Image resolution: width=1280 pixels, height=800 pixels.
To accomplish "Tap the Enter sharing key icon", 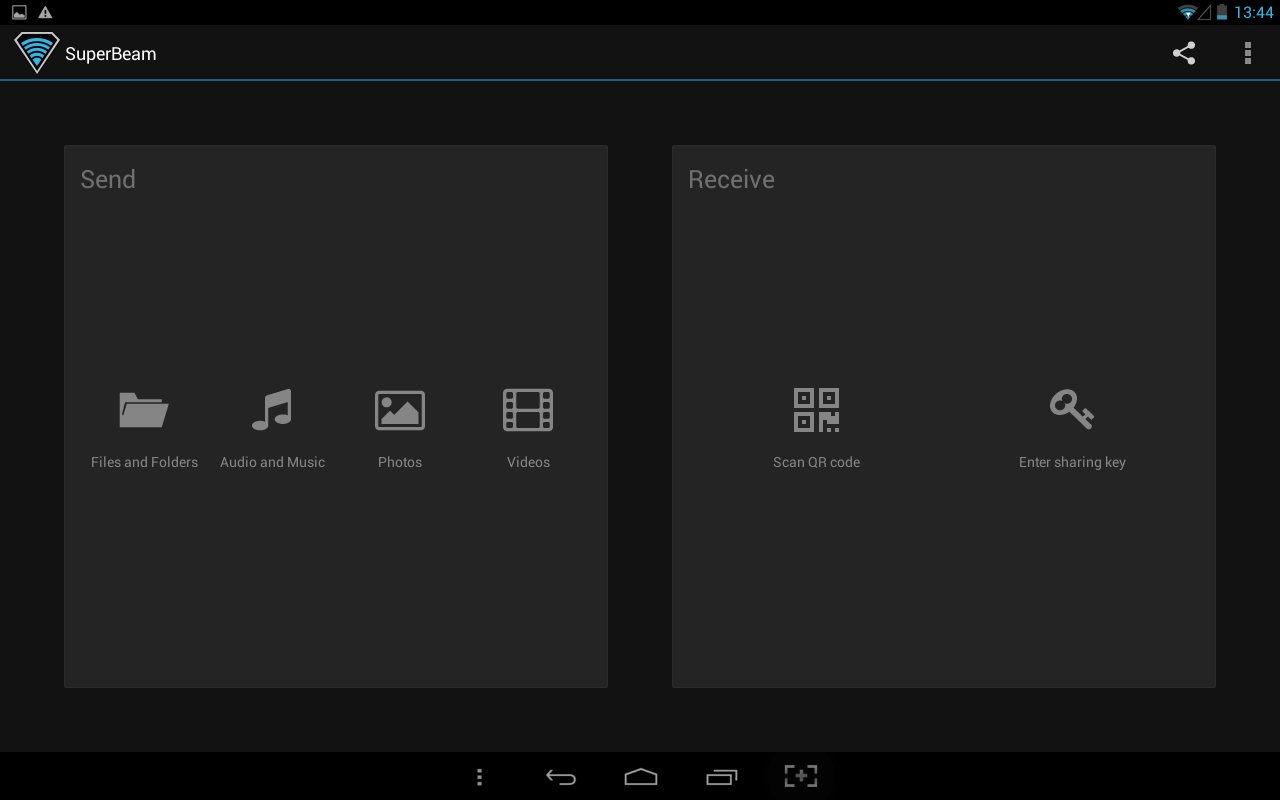I will tap(1072, 410).
